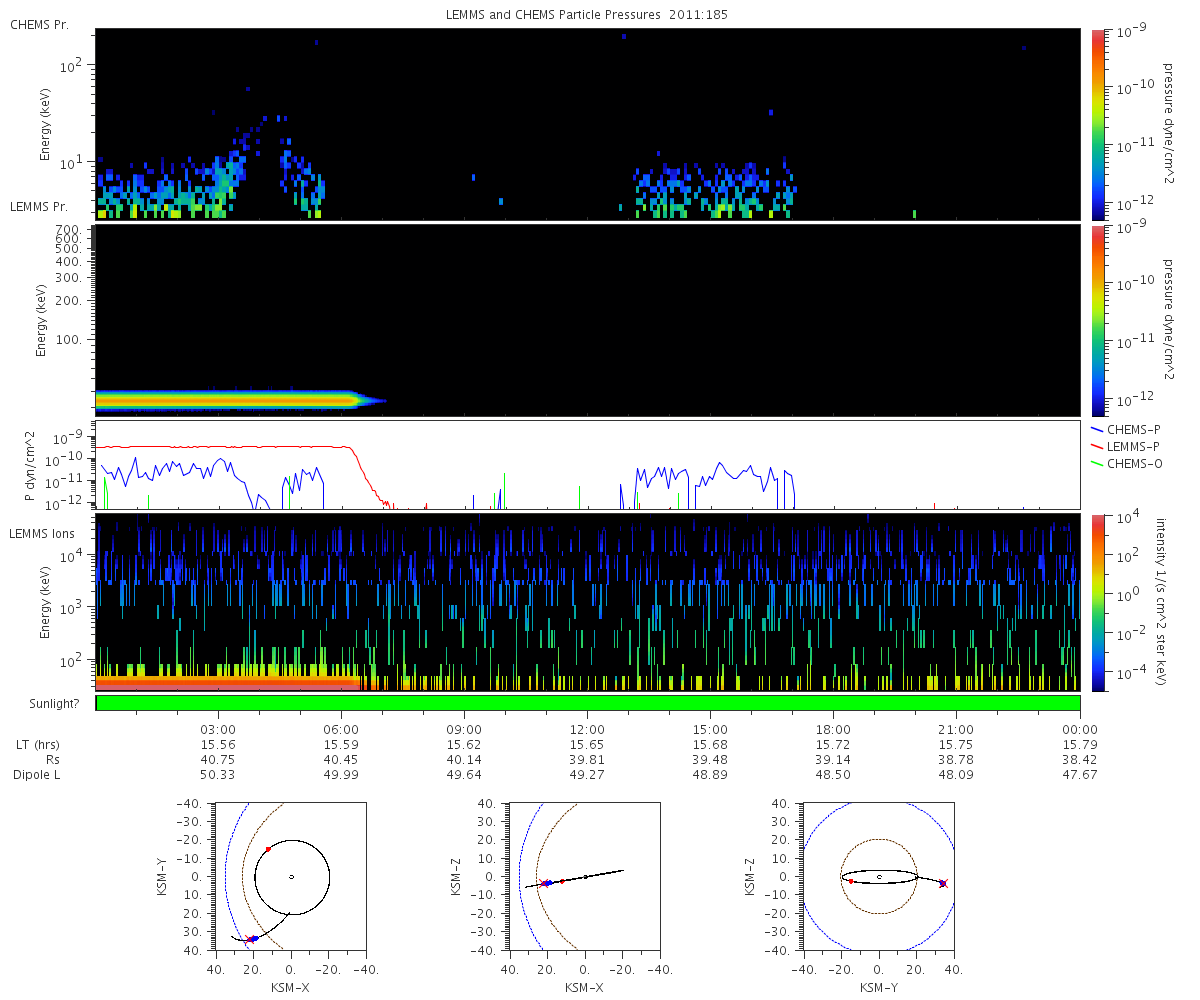Click the 06:00 time axis label

(341, 729)
